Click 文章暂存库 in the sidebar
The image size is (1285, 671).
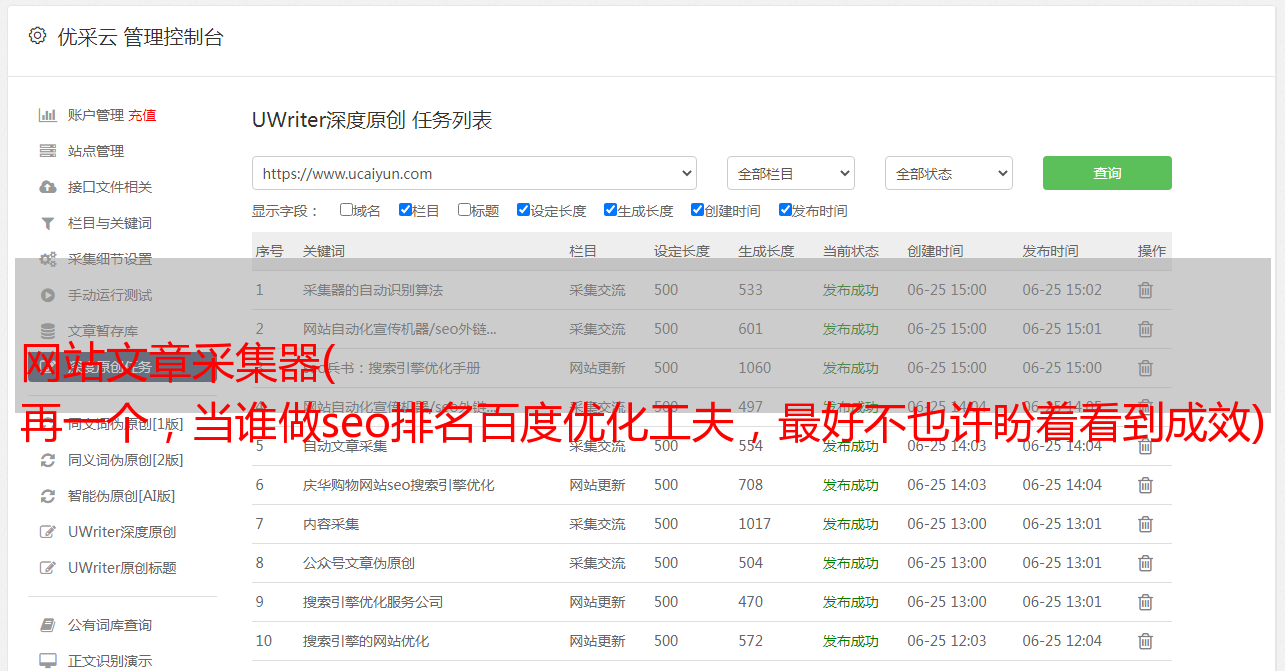103,331
